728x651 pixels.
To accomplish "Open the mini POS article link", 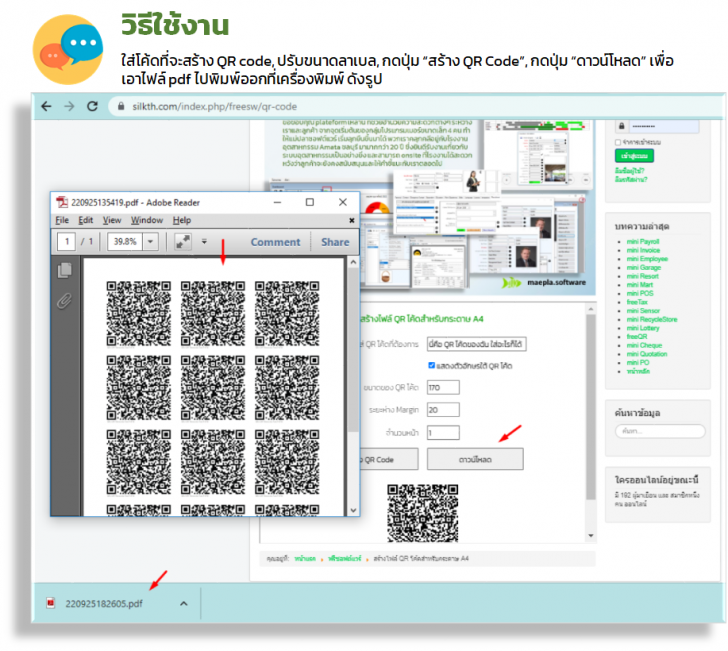I will [x=640, y=293].
